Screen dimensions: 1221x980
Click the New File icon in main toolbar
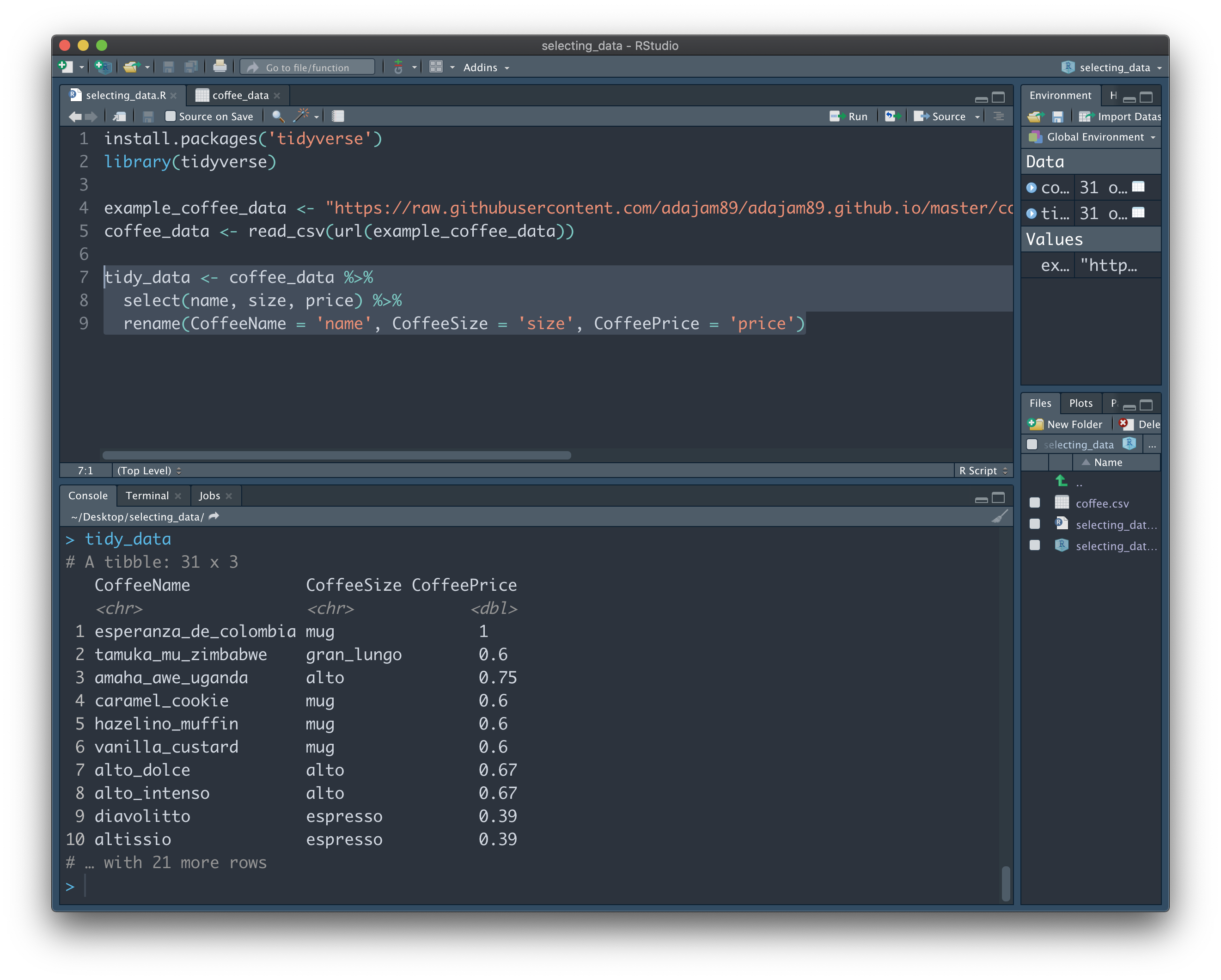(x=66, y=67)
